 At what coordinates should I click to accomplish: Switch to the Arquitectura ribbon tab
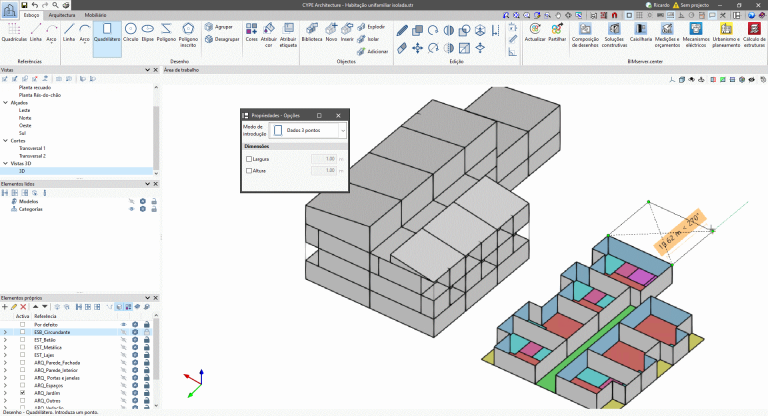coord(62,15)
